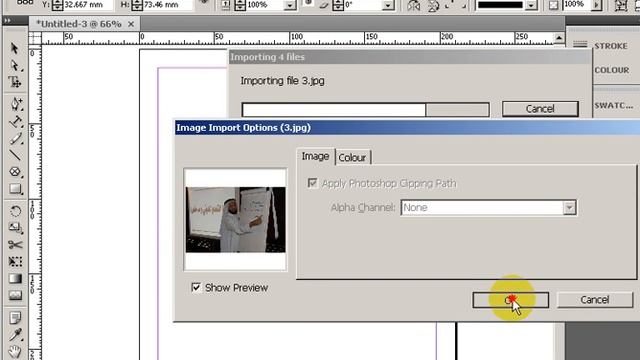Screen dimensions: 640x360
Task: Select the Gradient Swatch tool
Action: point(16,278)
